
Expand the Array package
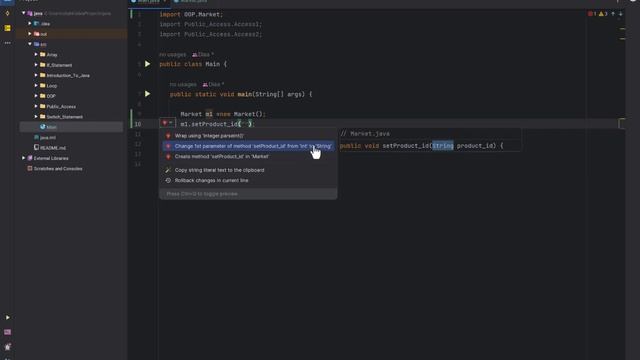(36, 54)
